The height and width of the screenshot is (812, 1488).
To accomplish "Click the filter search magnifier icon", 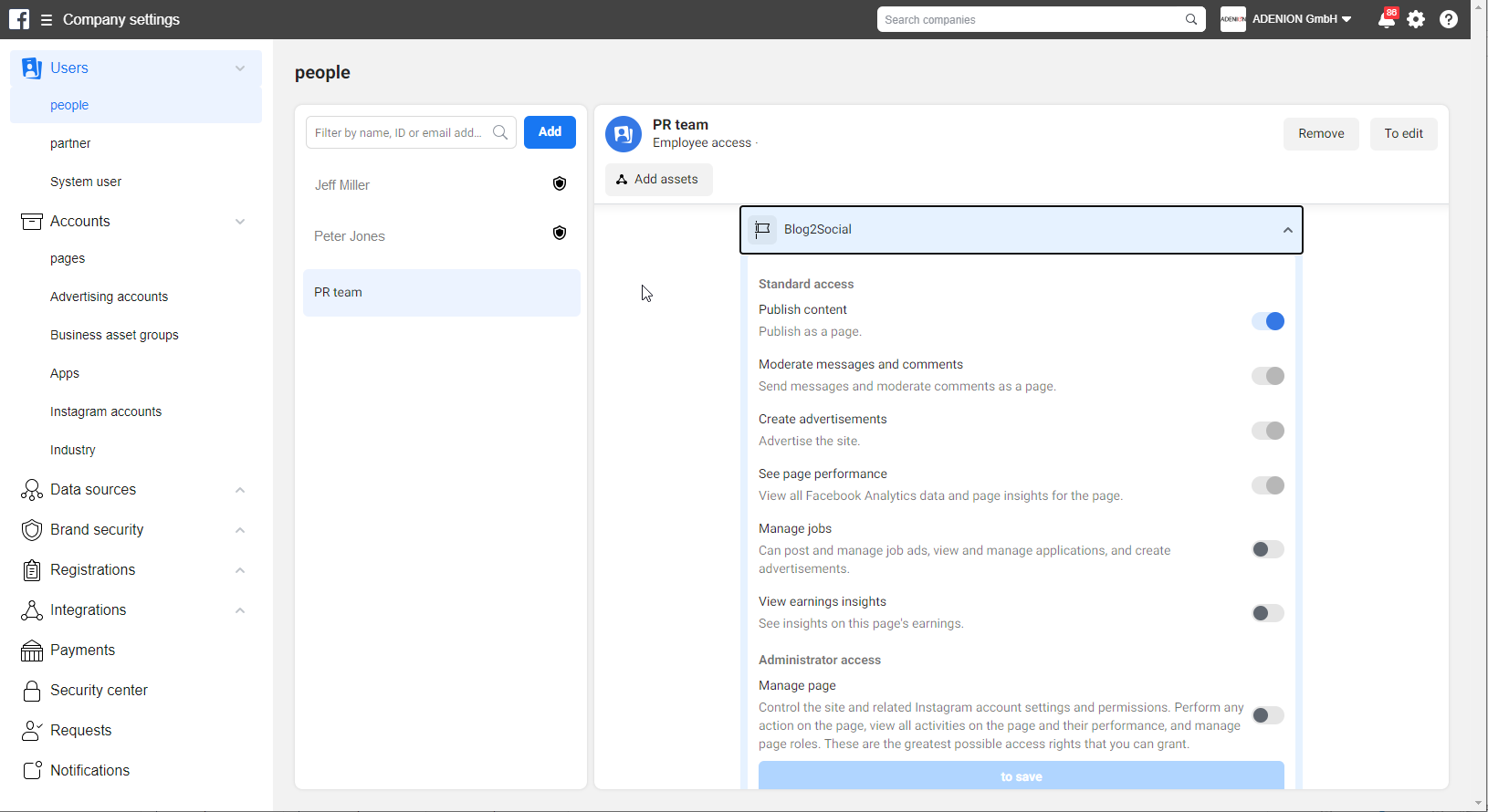I will coord(500,132).
